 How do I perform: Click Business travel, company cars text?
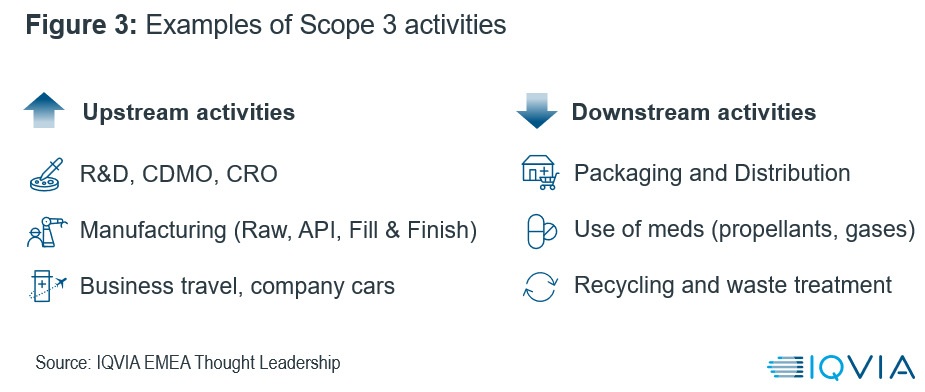(x=237, y=286)
